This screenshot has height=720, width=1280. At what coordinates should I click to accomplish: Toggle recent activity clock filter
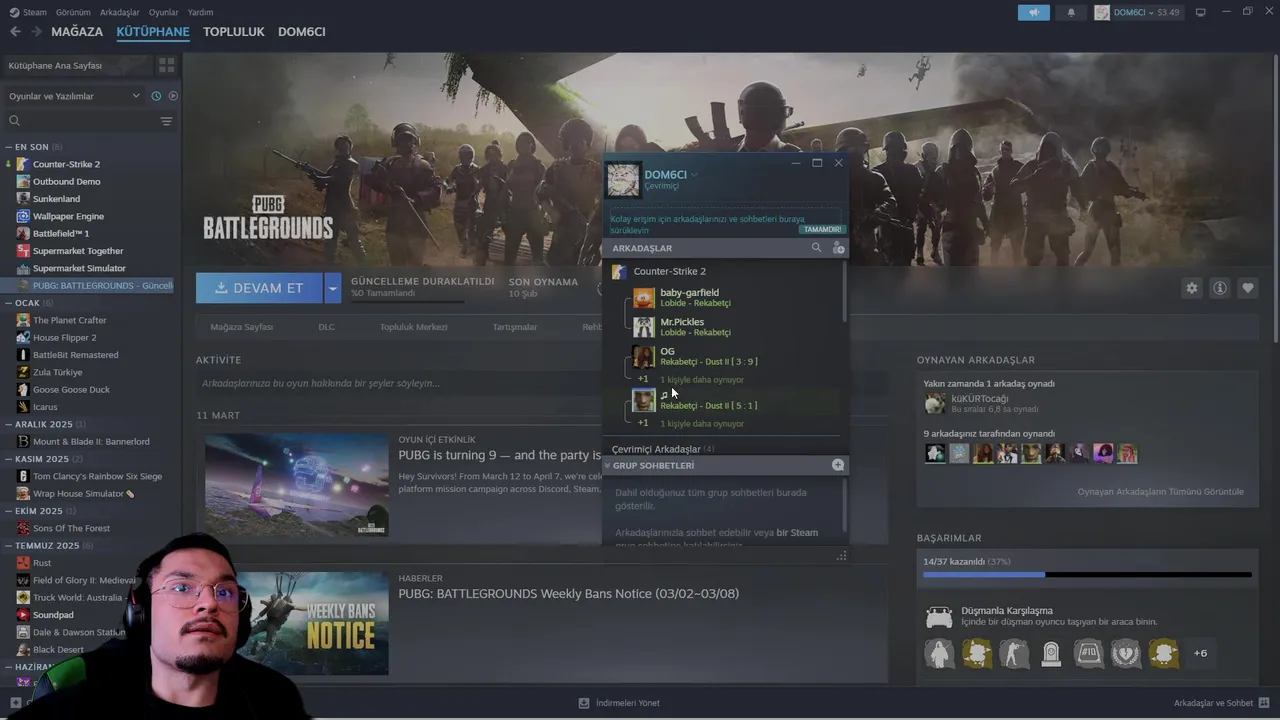tap(156, 96)
